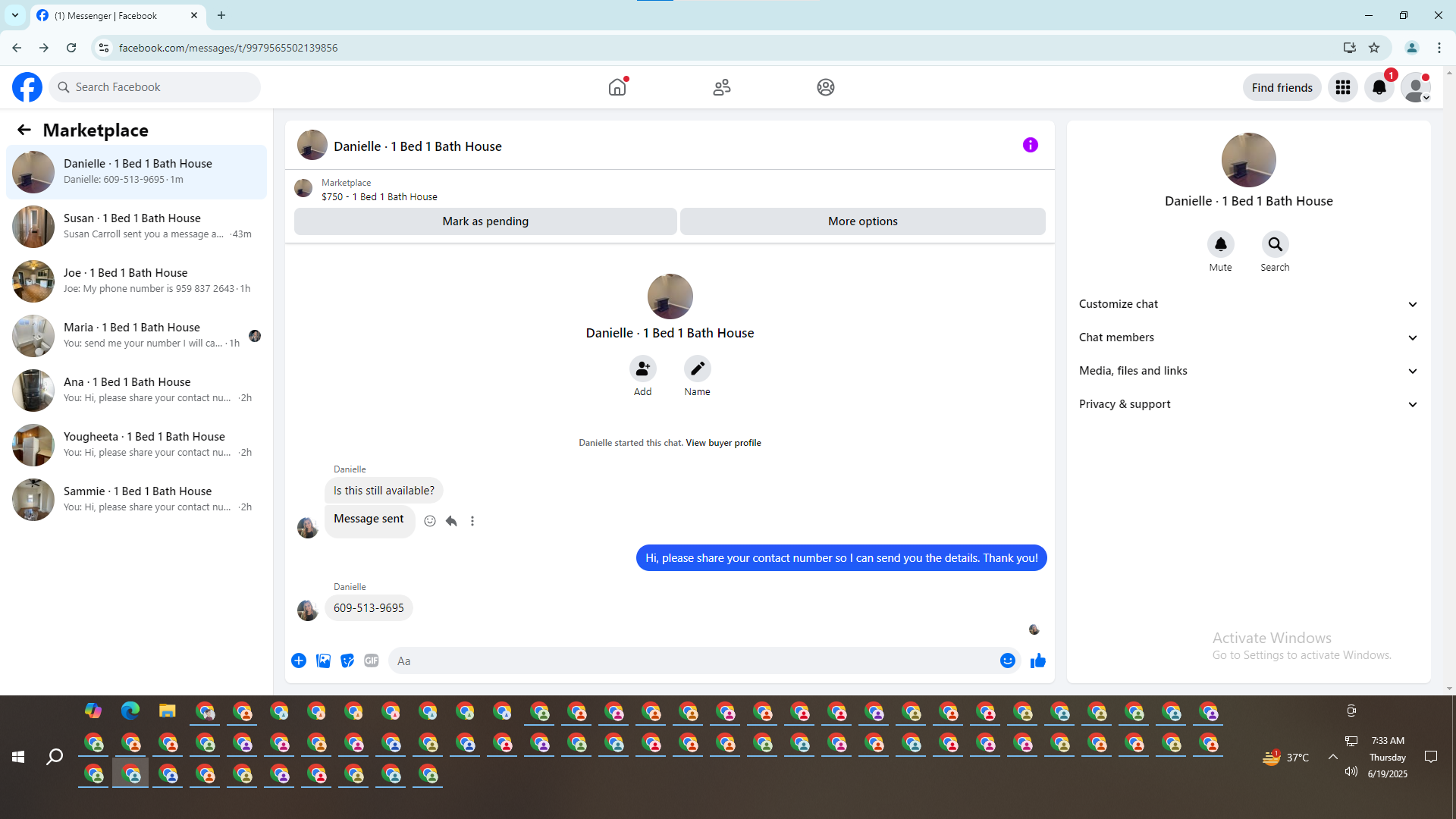Viewport: 1456px width, 819px height.
Task: Open the Groups icon in top navigation
Action: click(x=826, y=87)
